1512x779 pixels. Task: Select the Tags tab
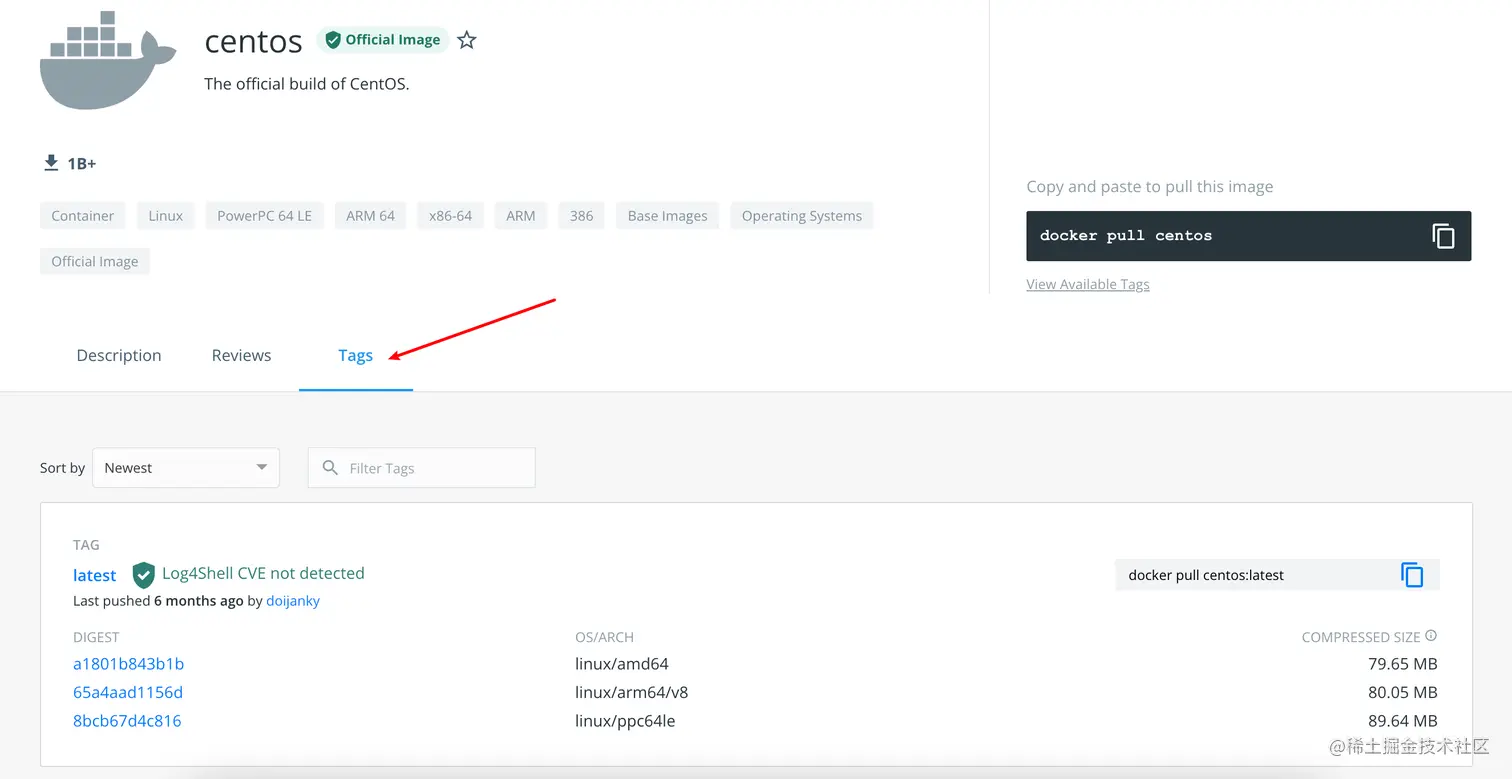tap(355, 355)
